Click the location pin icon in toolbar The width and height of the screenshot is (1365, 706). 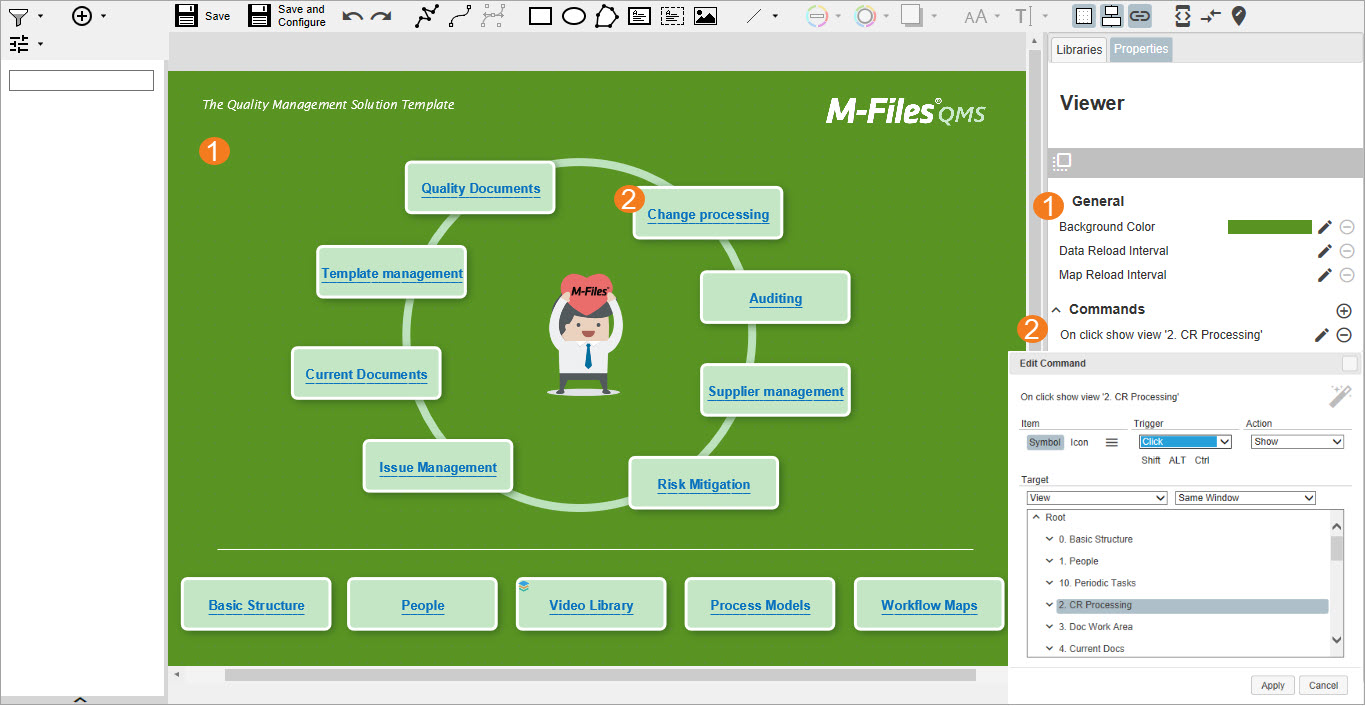(1239, 16)
